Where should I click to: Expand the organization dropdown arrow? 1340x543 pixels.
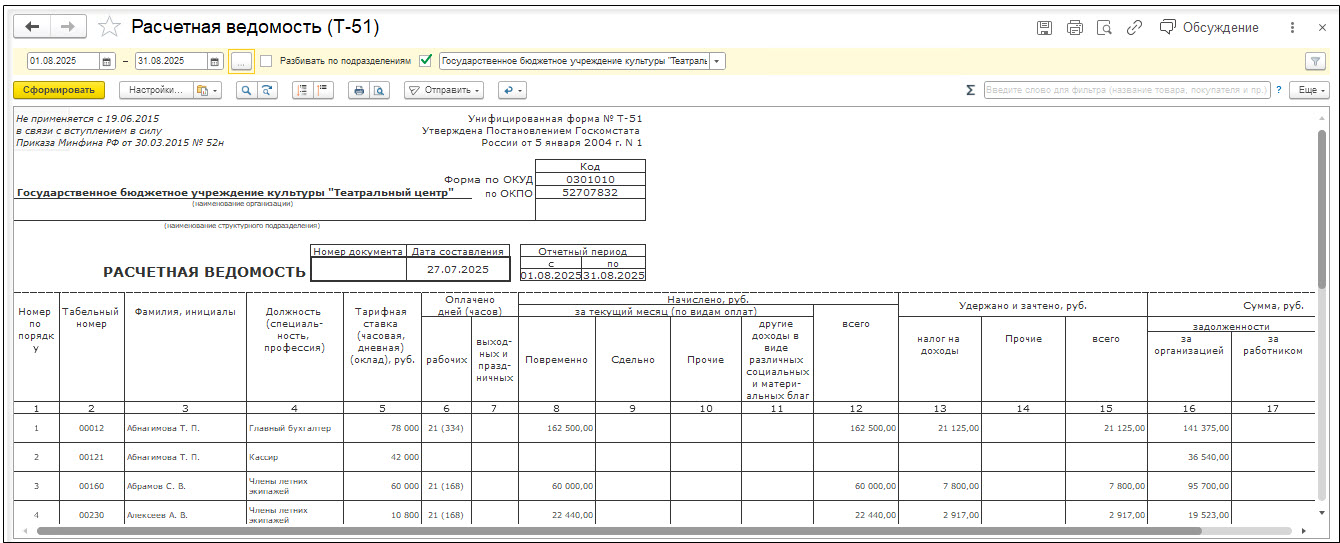point(718,61)
